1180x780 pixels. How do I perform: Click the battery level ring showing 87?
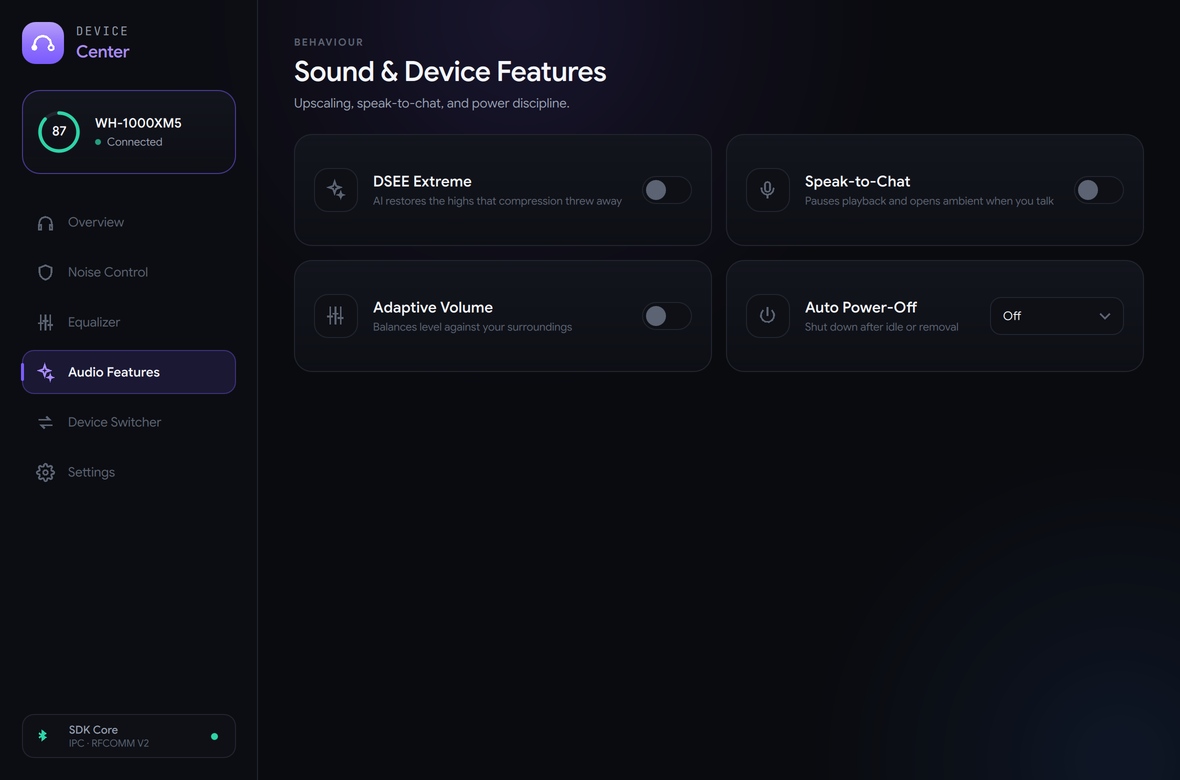59,132
